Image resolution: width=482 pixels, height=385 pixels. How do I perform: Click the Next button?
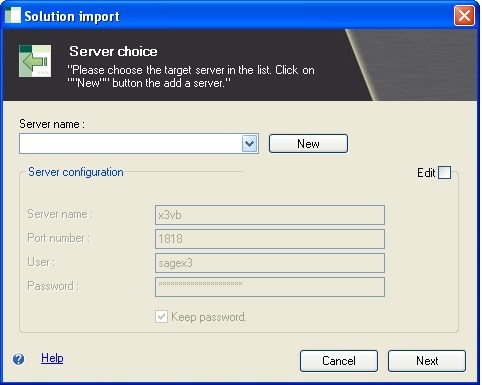click(427, 361)
